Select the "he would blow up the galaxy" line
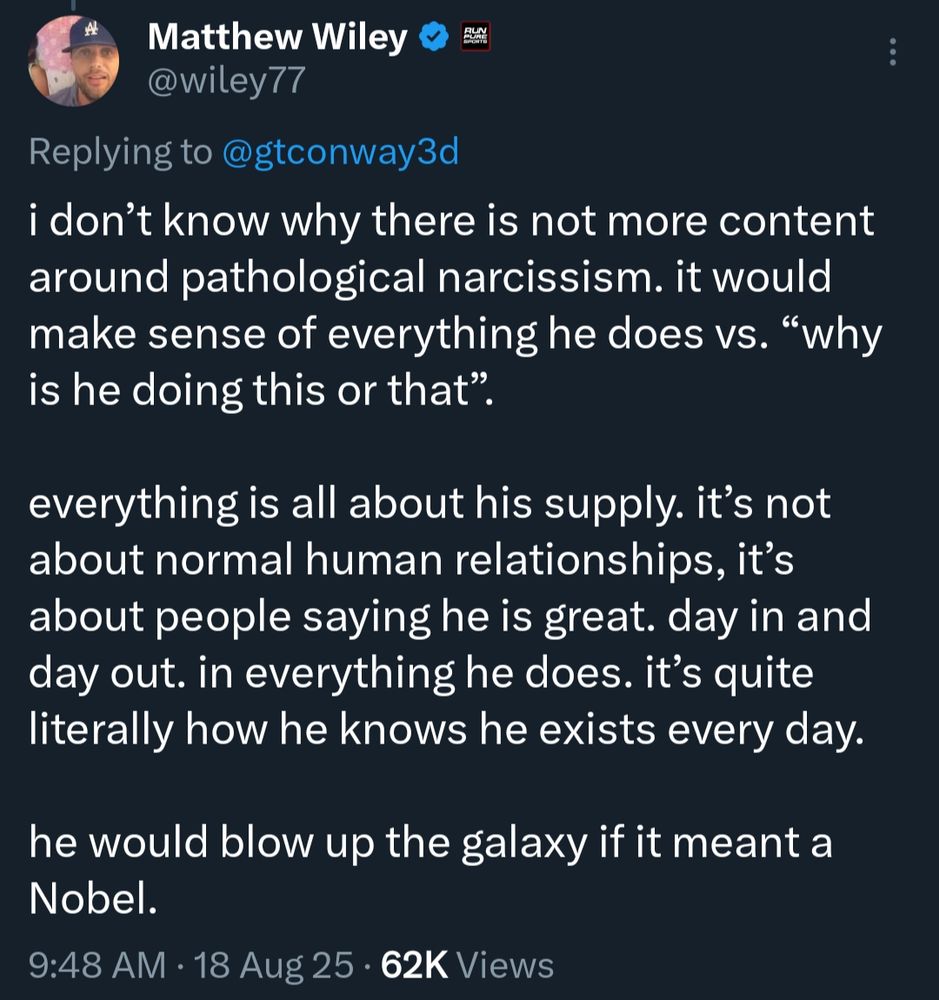Viewport: 939px width, 1000px height. point(431,843)
